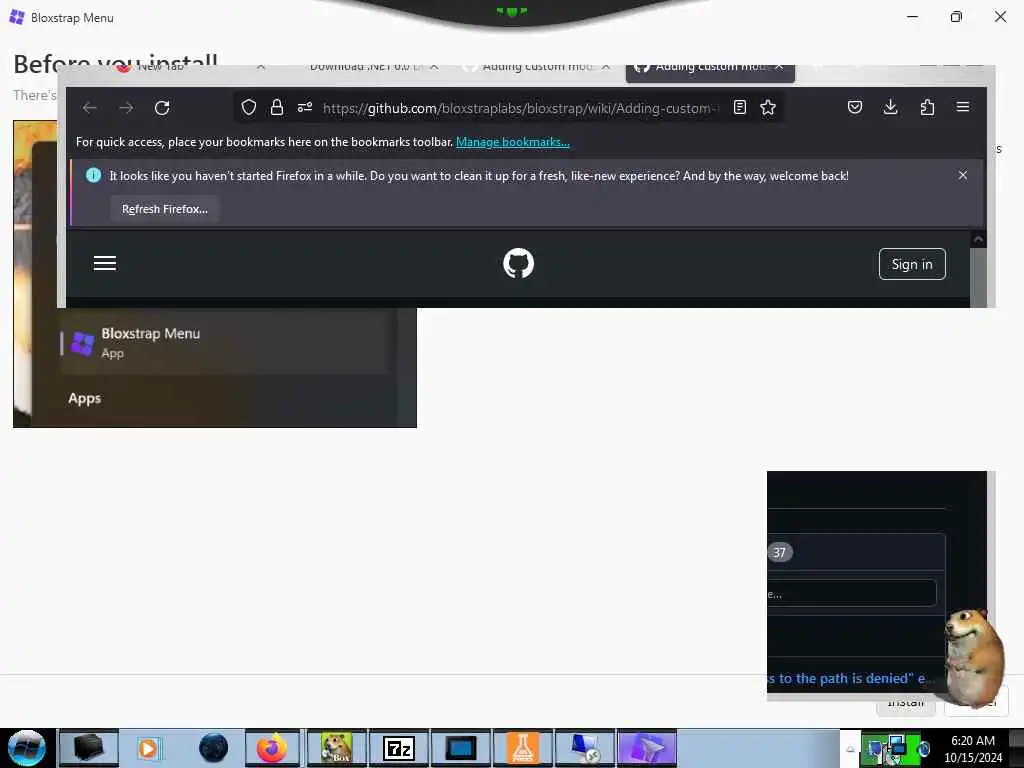Click the info icon in the Firefox notification

point(93,175)
